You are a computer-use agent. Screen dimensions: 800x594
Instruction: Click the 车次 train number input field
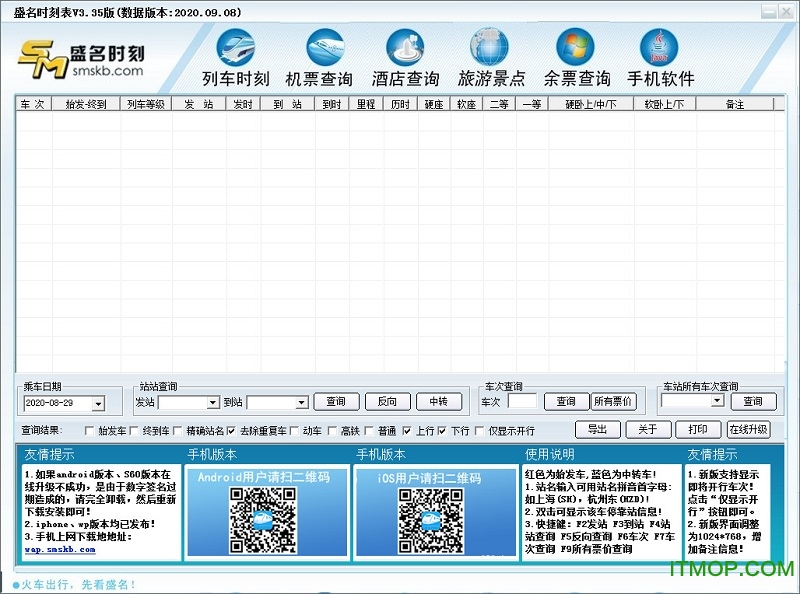pos(523,403)
